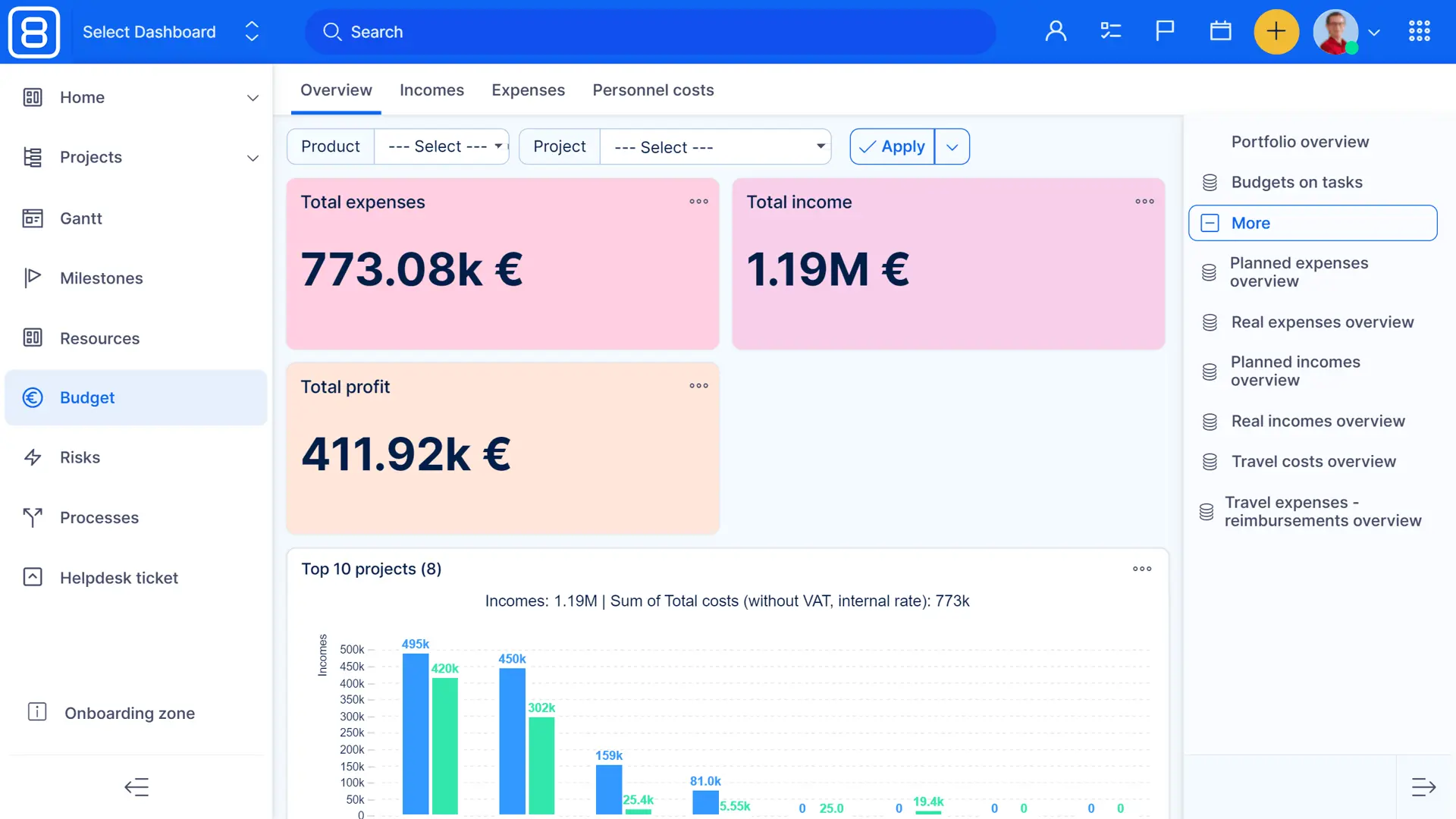Viewport: 1456px width, 819px height.
Task: Open the Apply button dropdown arrow
Action: click(x=952, y=146)
